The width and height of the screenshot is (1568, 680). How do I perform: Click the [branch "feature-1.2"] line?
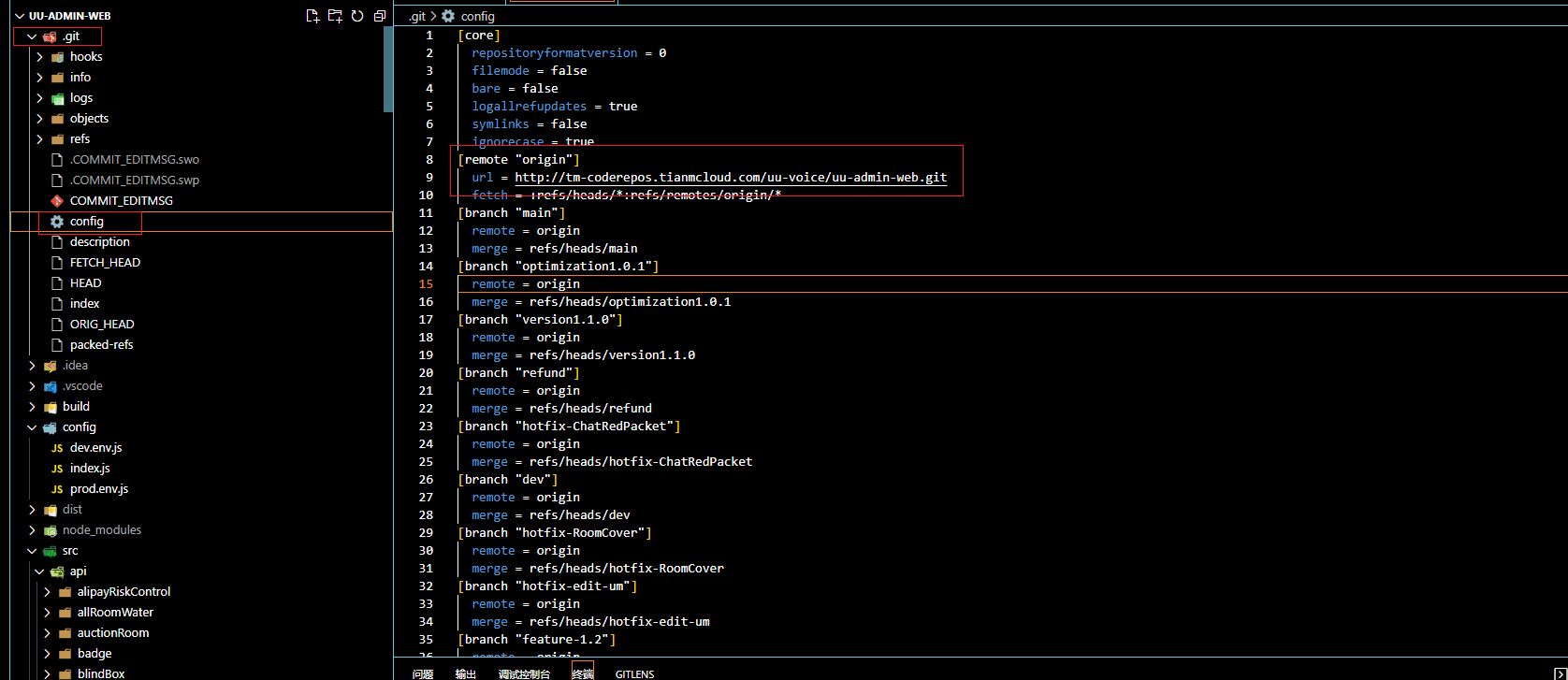[537, 640]
